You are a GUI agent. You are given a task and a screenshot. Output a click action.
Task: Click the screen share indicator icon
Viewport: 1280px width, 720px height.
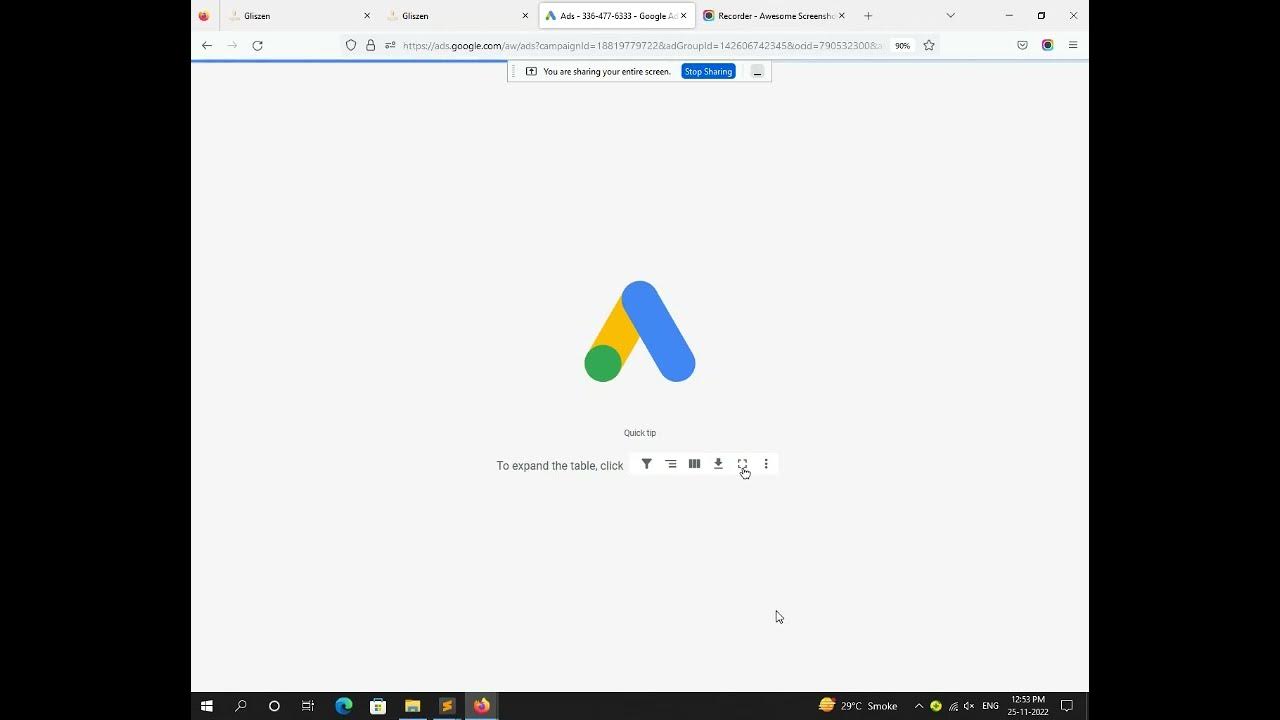[531, 71]
